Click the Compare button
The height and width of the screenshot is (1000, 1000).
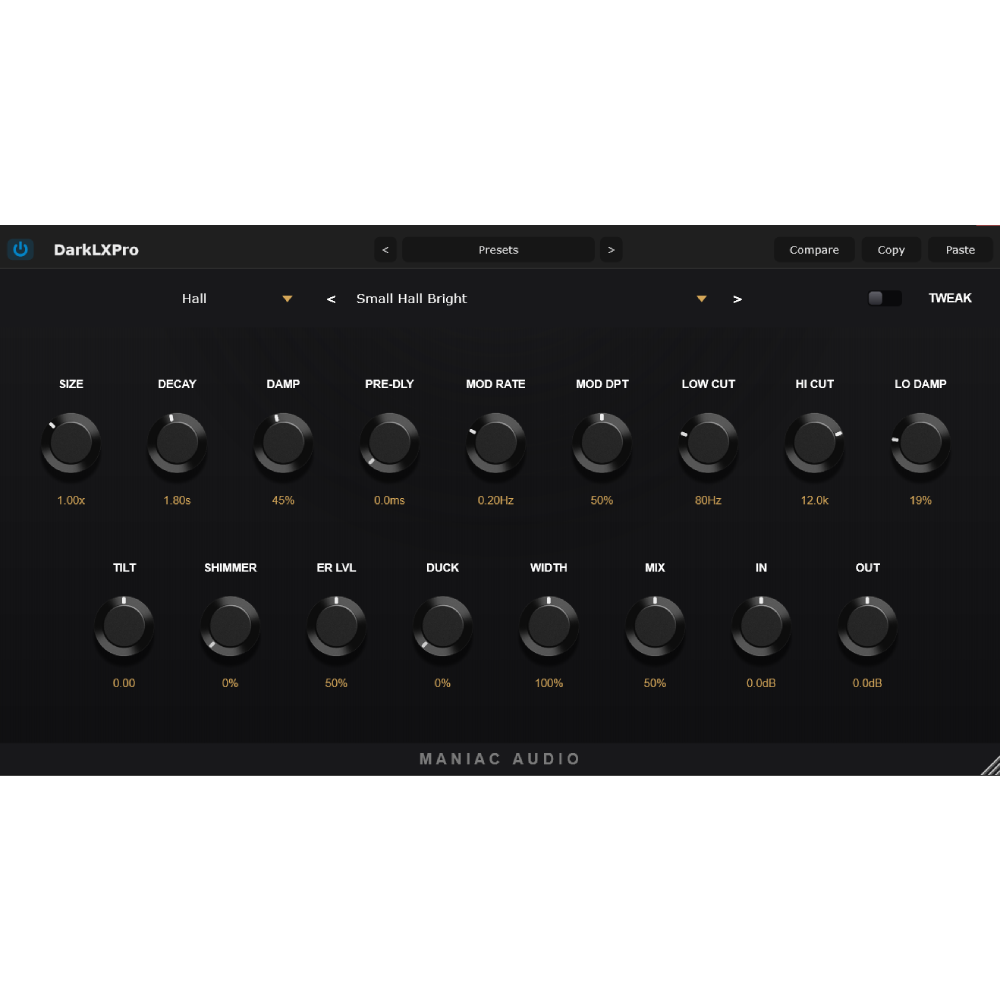(814, 249)
